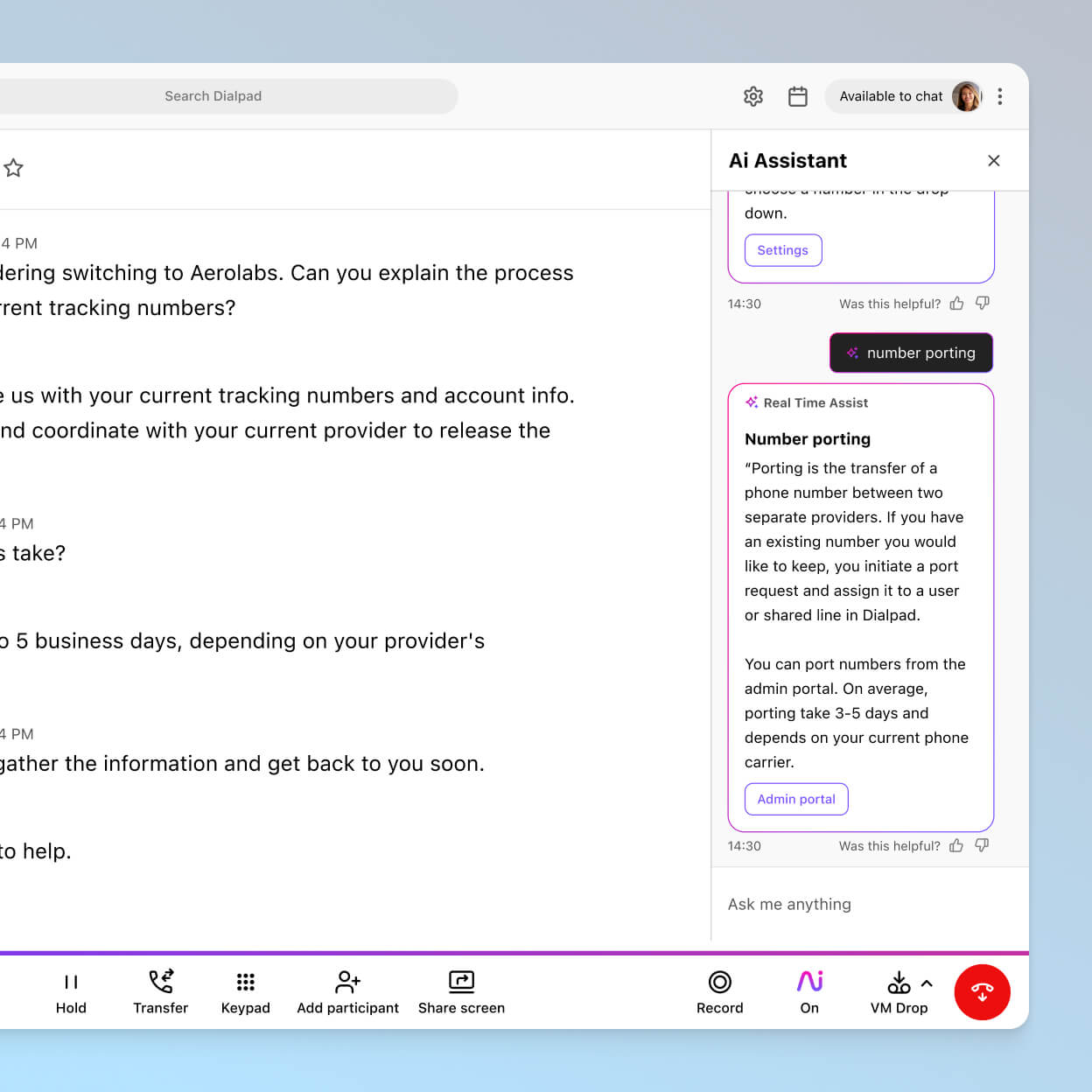Star this conversation as favorite
The height and width of the screenshot is (1092, 1092).
coord(13,168)
